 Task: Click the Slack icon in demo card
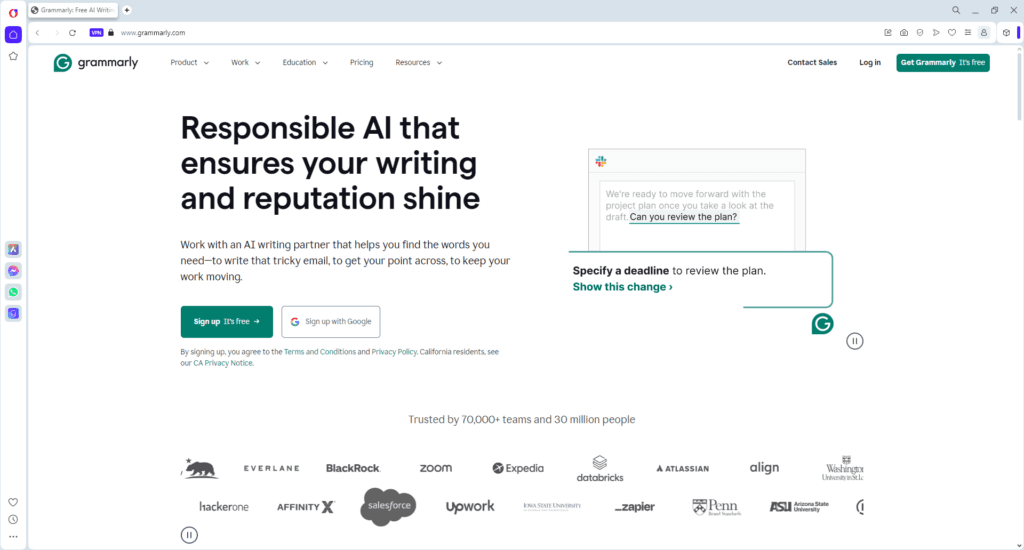point(601,161)
